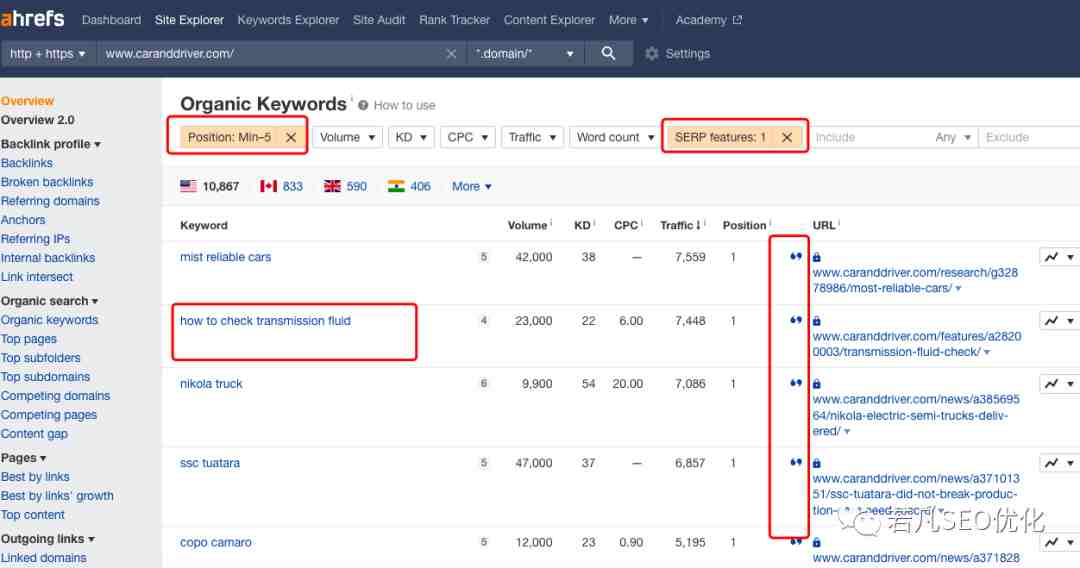The image size is (1080, 568).
Task: Open Settings next to the gear icon
Action: 677,53
